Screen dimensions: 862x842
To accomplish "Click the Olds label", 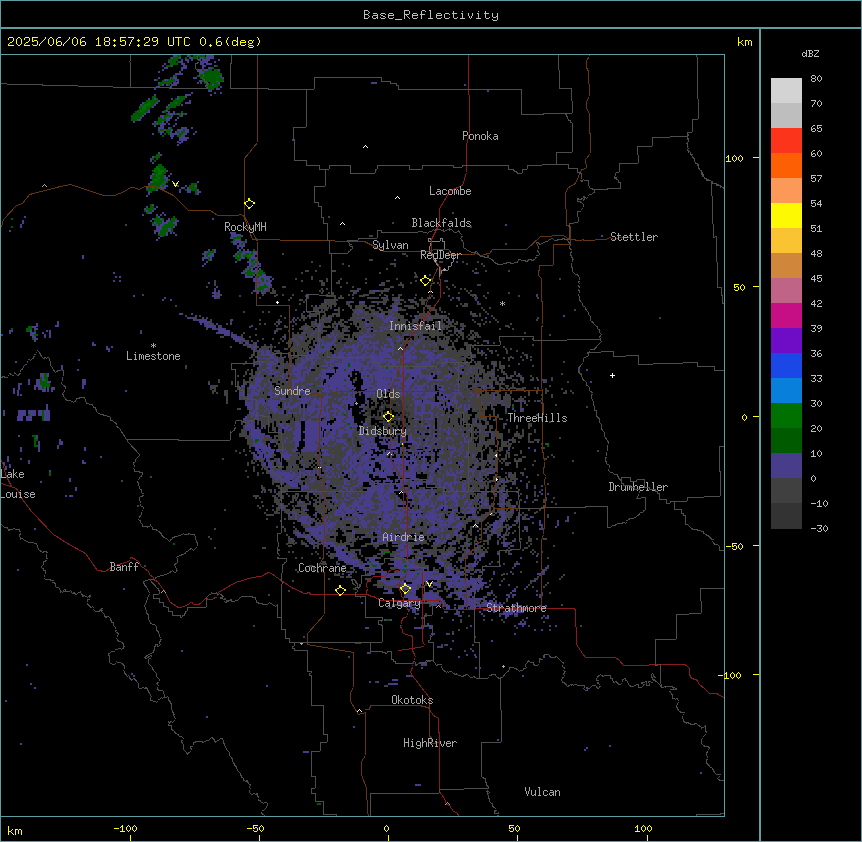I will coord(388,394).
